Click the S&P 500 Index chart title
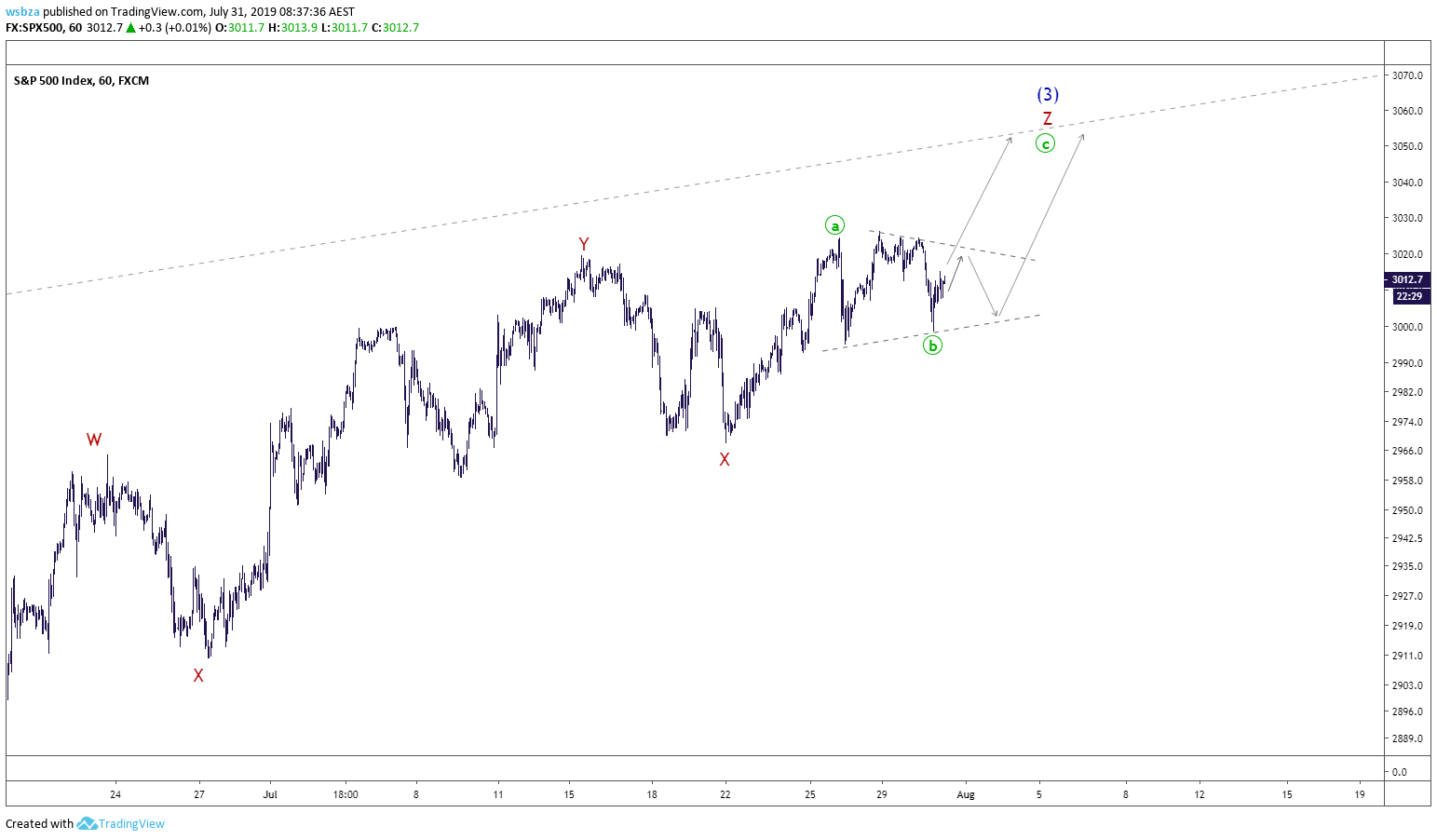This screenshot has width=1437, height=840. coord(81,81)
